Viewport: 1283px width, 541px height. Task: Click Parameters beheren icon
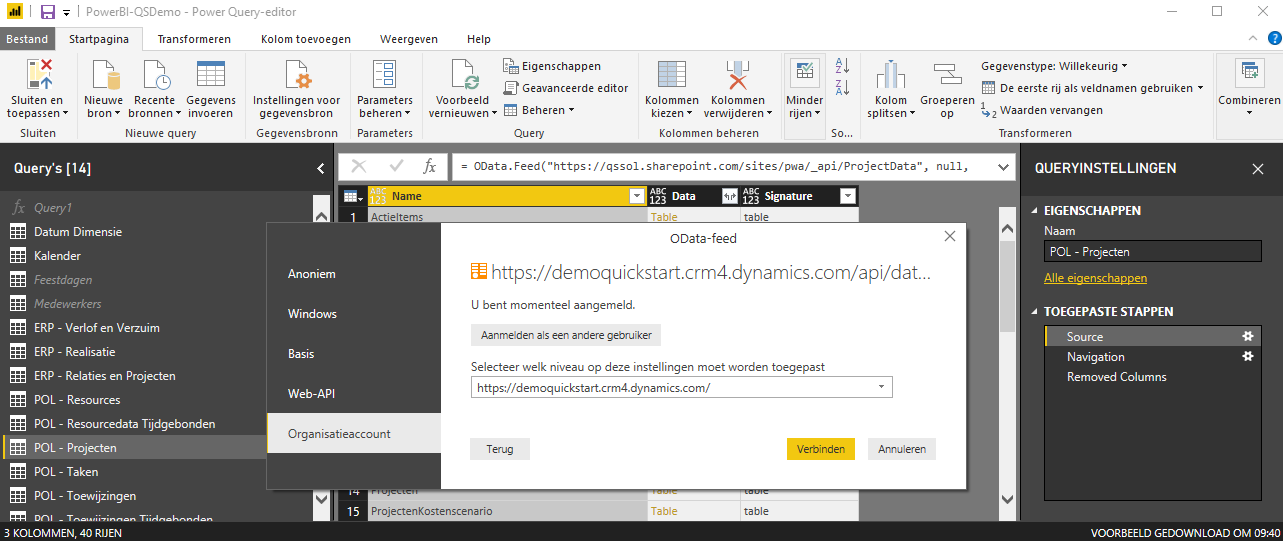(x=385, y=75)
